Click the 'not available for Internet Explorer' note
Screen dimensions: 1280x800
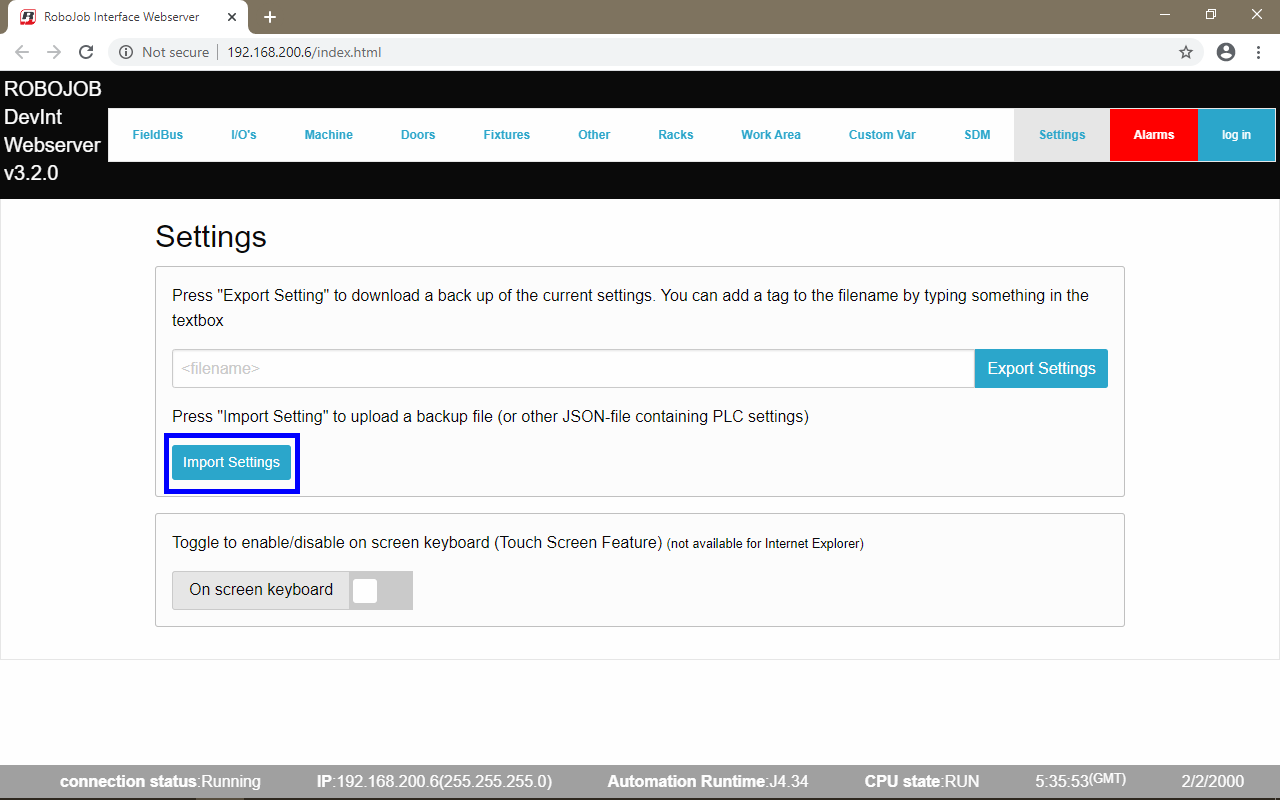click(x=765, y=544)
